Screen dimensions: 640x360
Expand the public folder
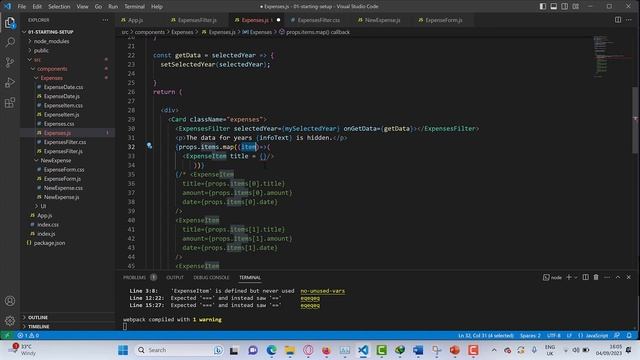point(41,50)
